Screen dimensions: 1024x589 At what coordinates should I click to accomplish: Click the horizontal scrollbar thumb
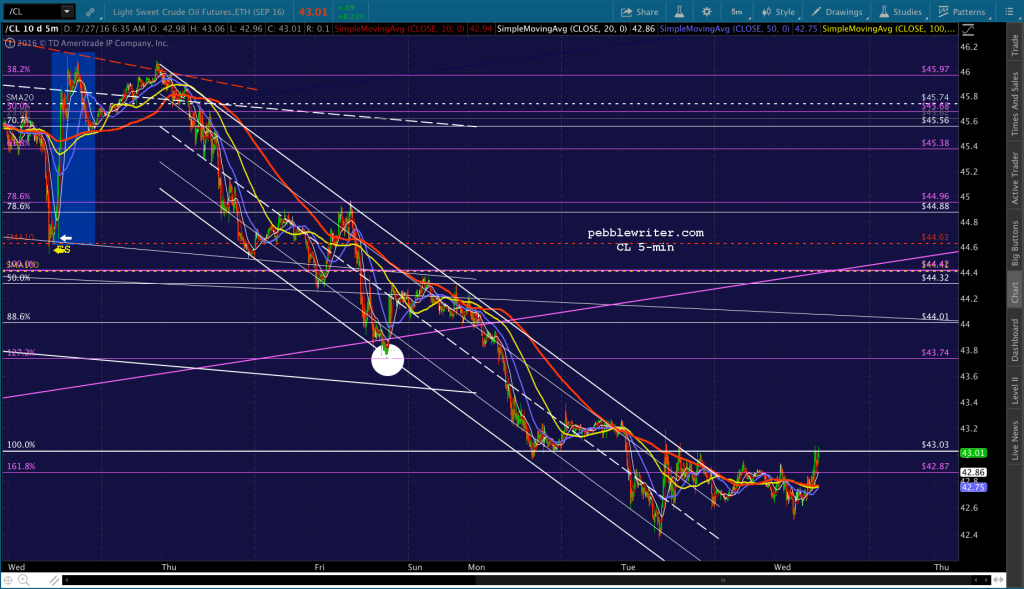[723, 580]
